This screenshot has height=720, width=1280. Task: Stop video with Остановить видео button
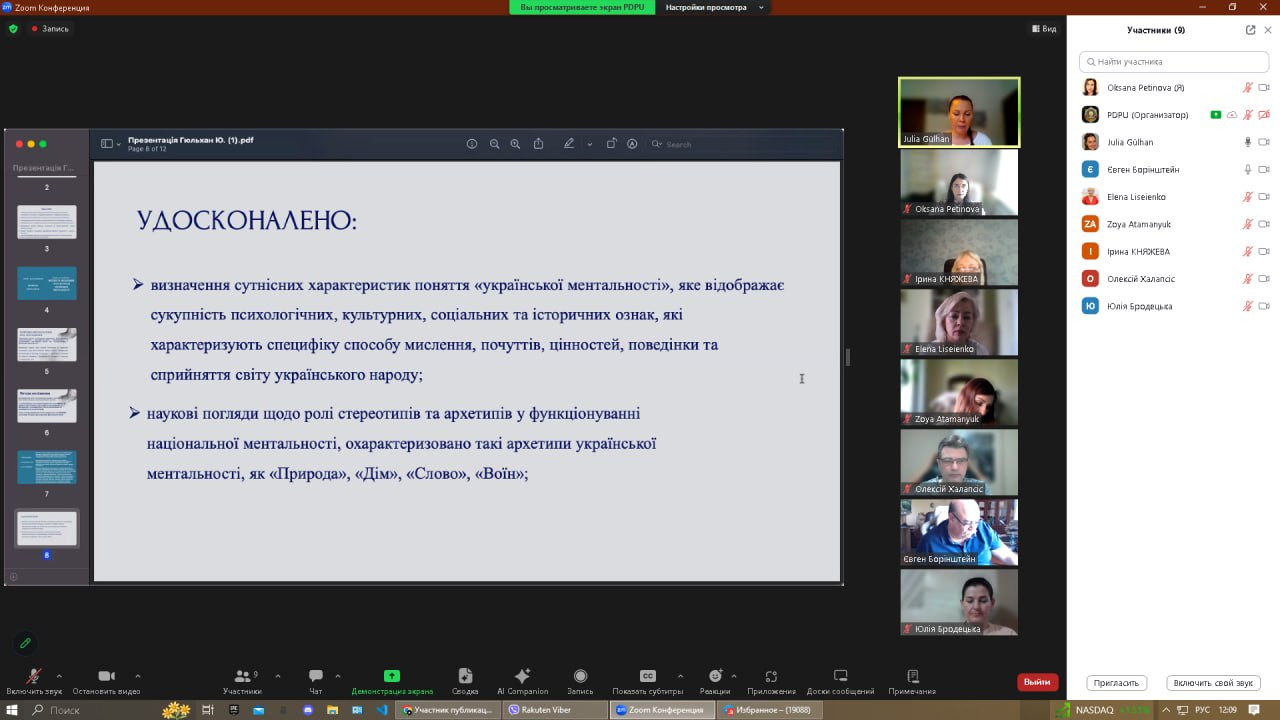pyautogui.click(x=106, y=681)
